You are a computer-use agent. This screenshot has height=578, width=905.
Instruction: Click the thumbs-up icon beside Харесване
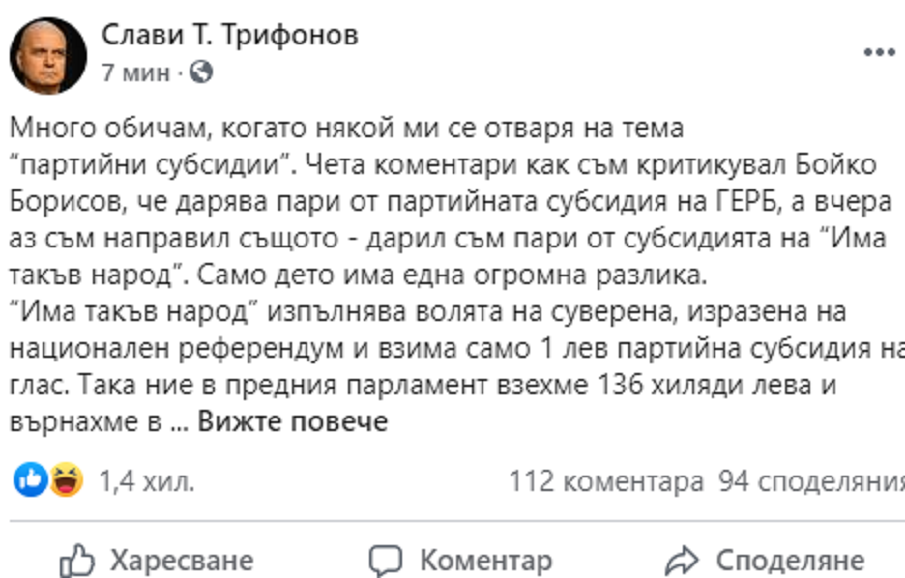click(x=77, y=558)
